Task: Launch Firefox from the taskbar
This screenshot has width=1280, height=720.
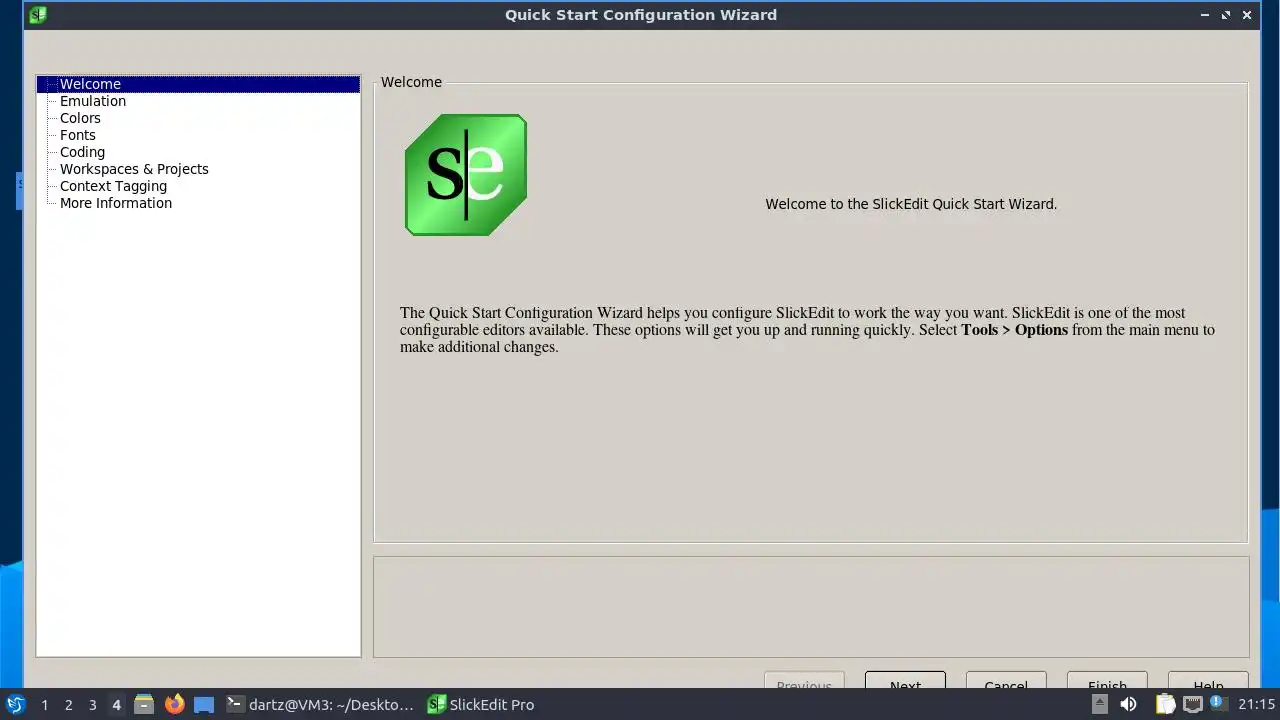Action: tap(174, 704)
